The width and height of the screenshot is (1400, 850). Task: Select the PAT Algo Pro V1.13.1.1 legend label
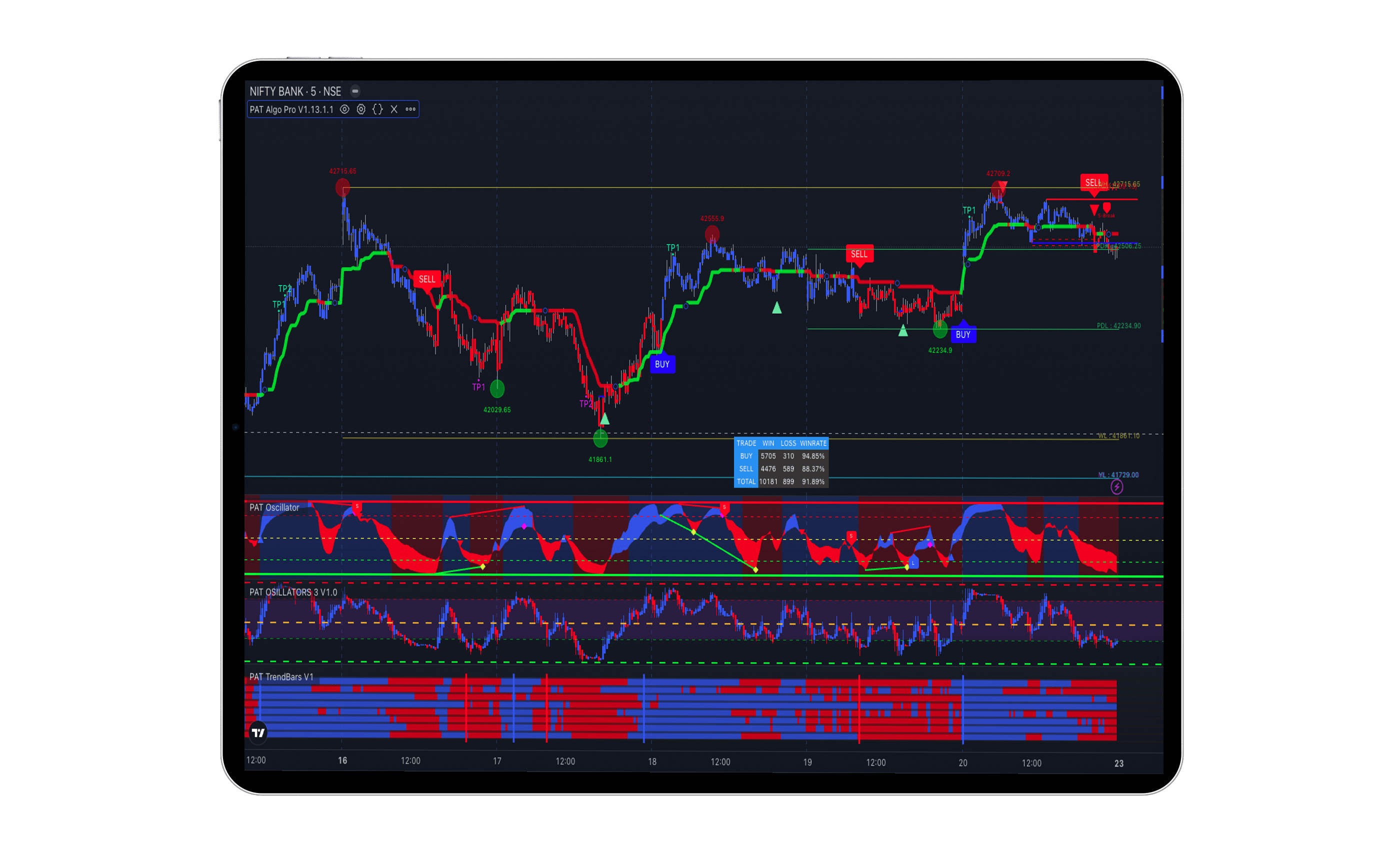click(x=291, y=109)
